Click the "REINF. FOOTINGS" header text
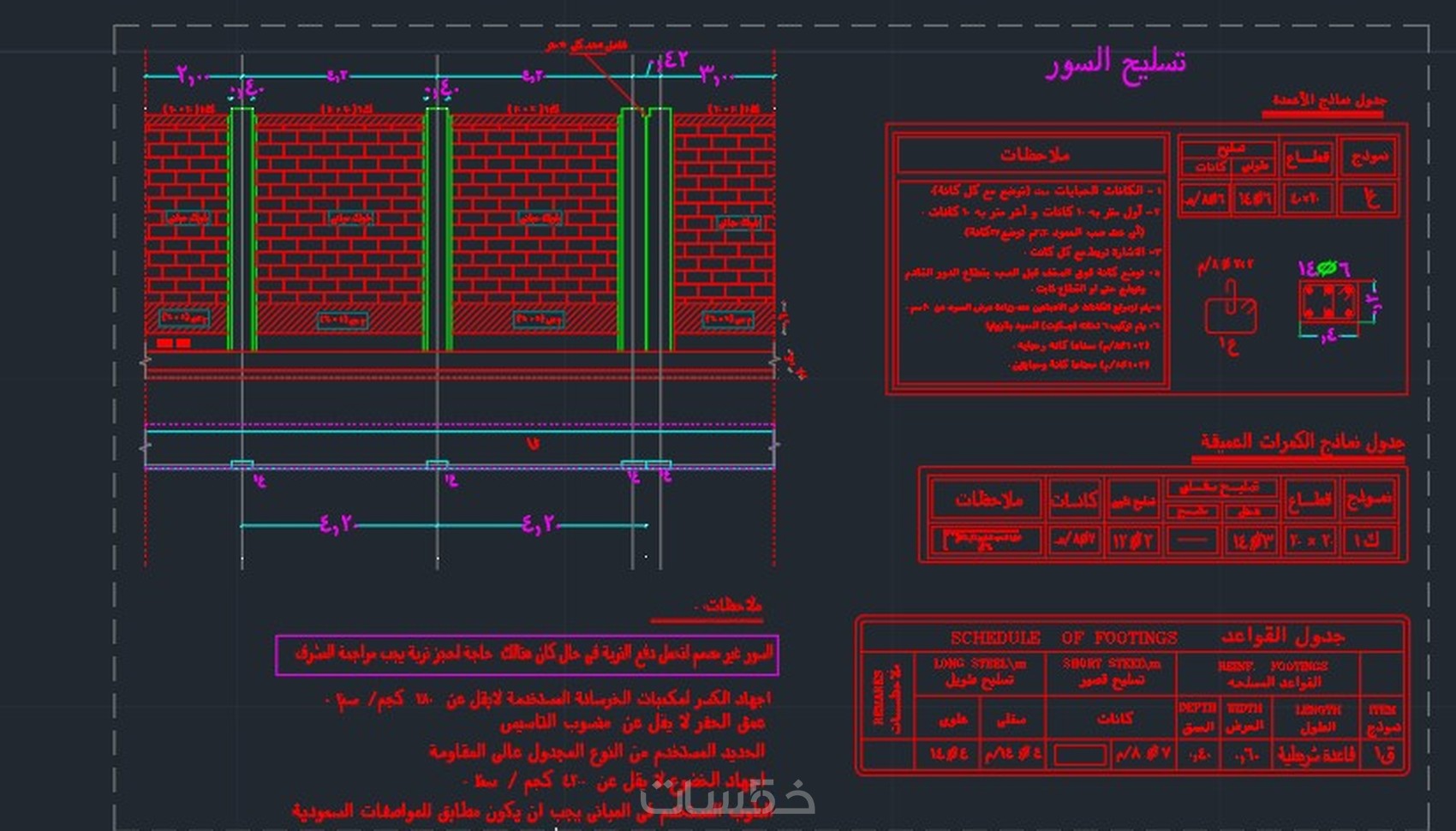This screenshot has height=831, width=1456. tap(1273, 666)
